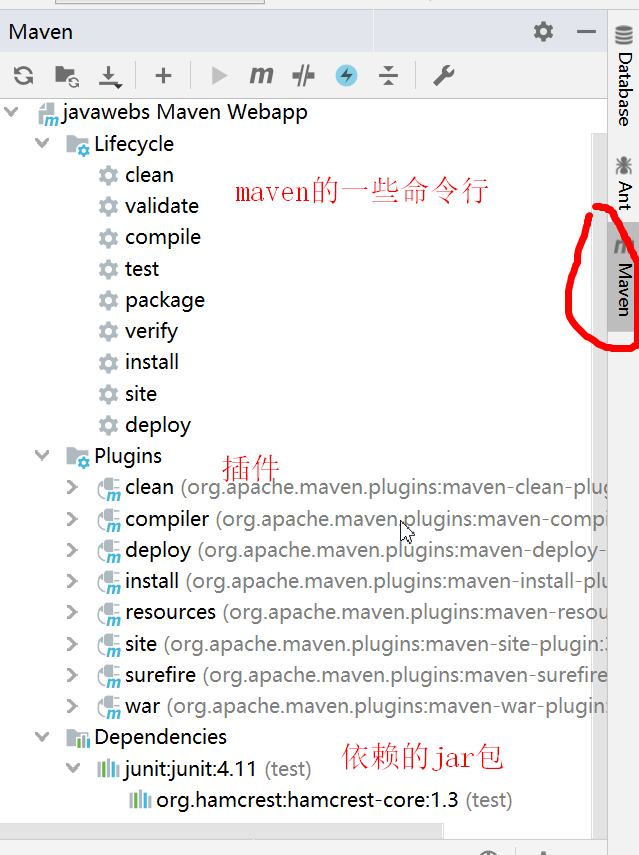This screenshot has width=639, height=855.
Task: Select site lifecycle goal
Action: [141, 394]
